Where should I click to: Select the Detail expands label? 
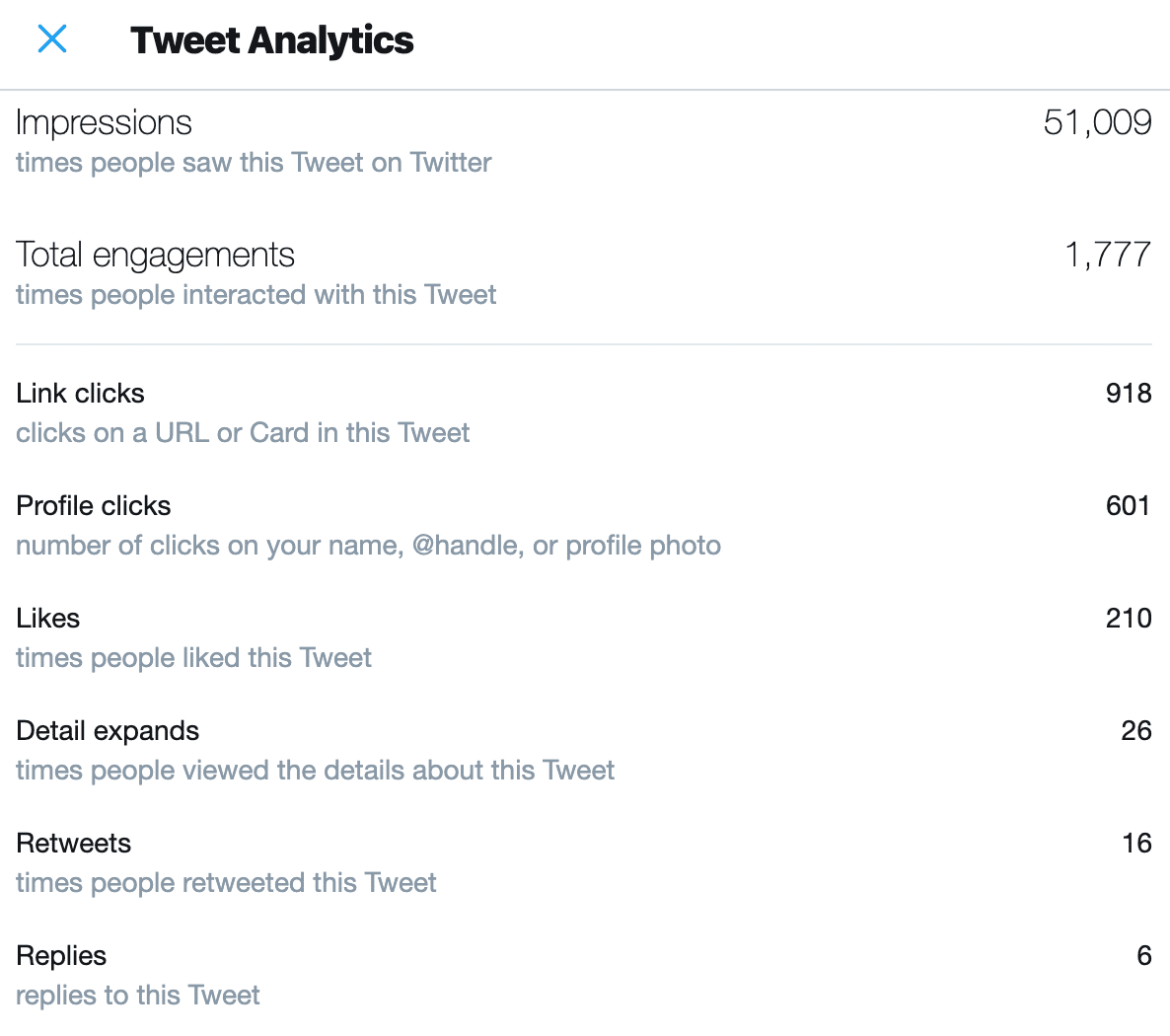click(108, 730)
